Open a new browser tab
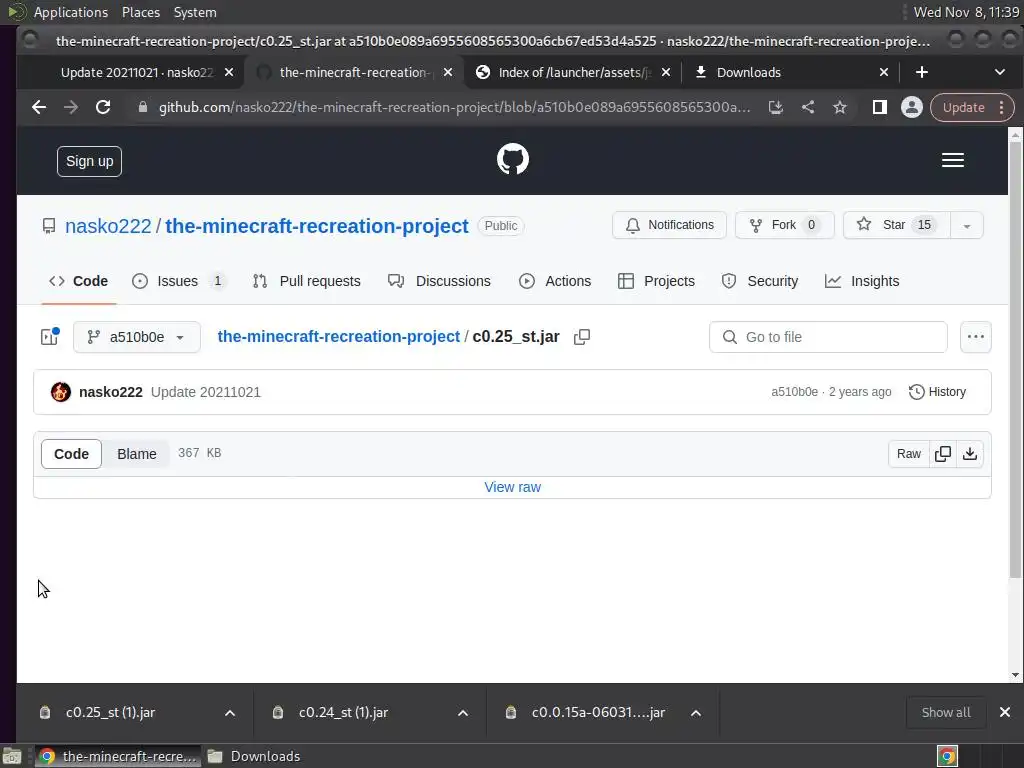1024x768 pixels. (x=921, y=72)
